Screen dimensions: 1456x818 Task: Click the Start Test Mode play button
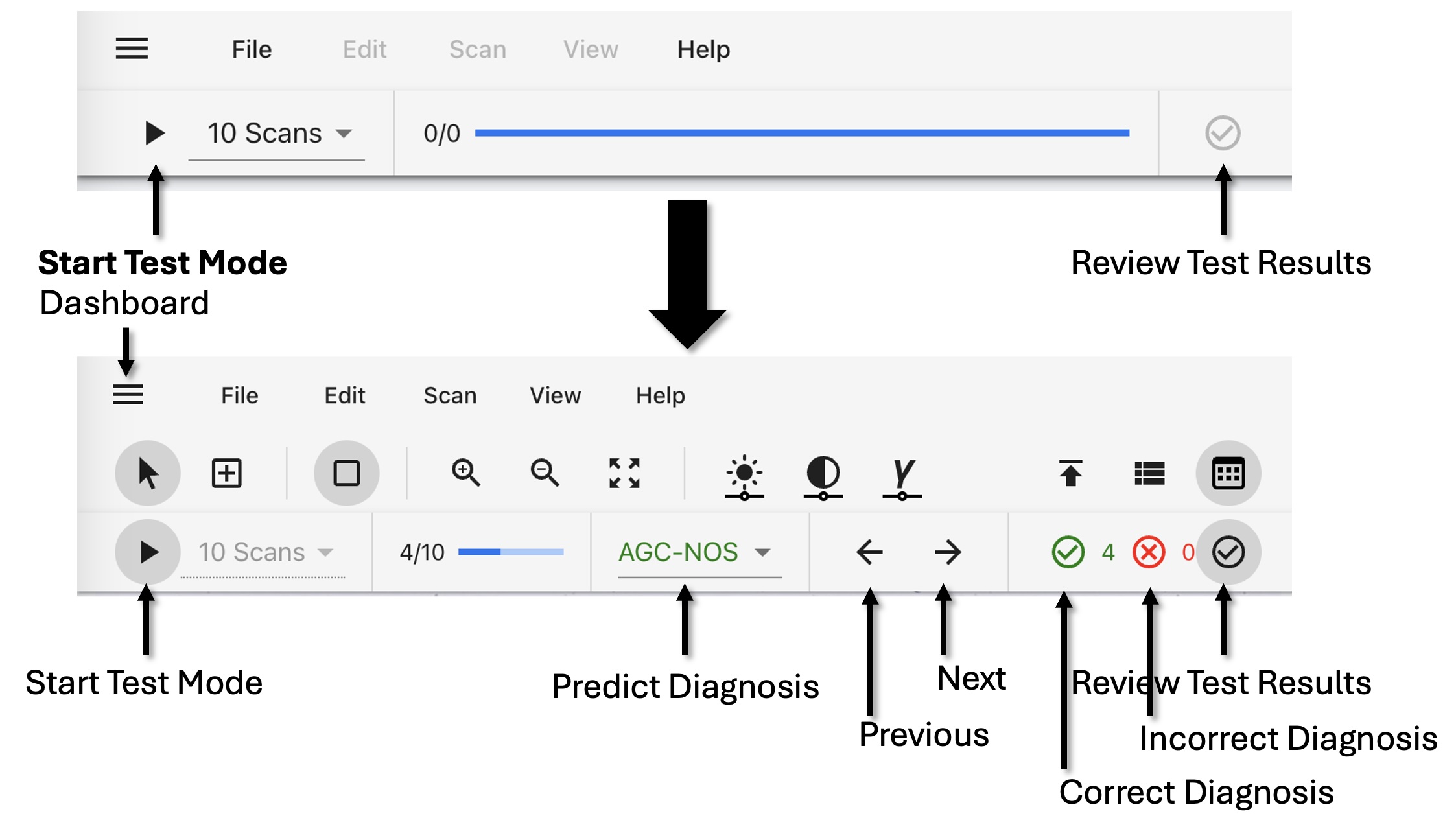click(x=147, y=552)
